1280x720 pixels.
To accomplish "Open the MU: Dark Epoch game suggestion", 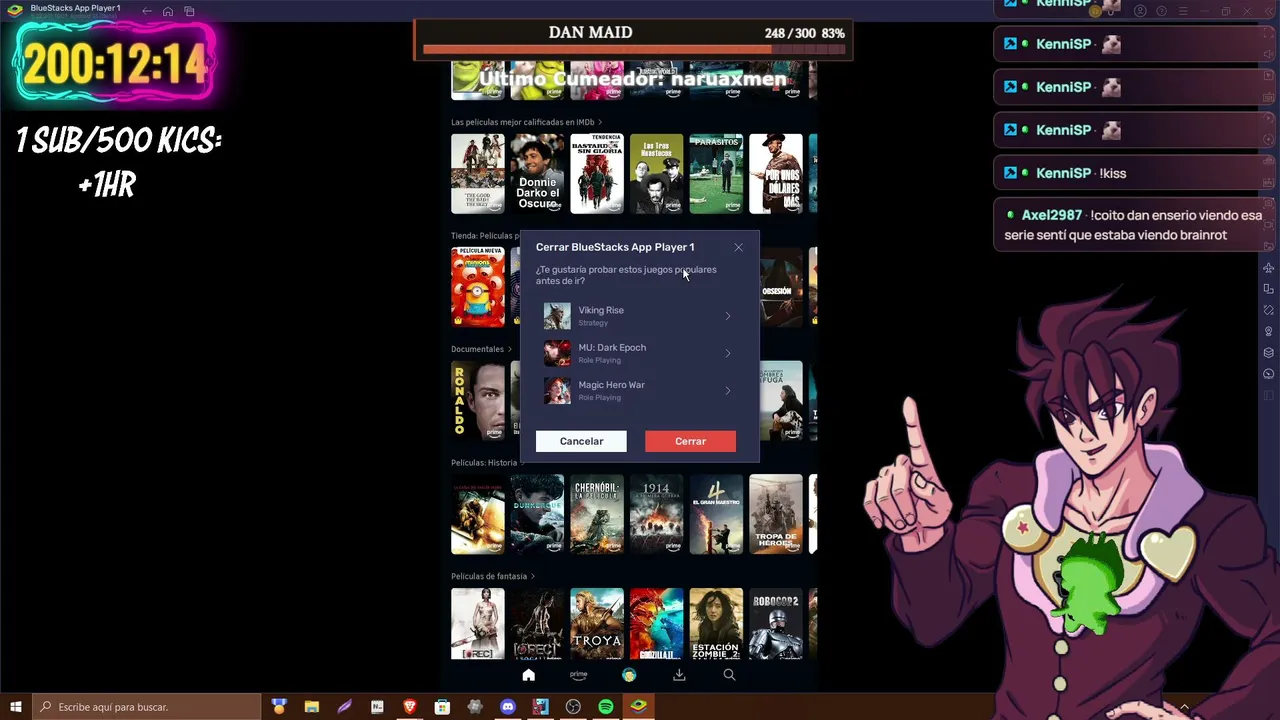I will (x=639, y=353).
